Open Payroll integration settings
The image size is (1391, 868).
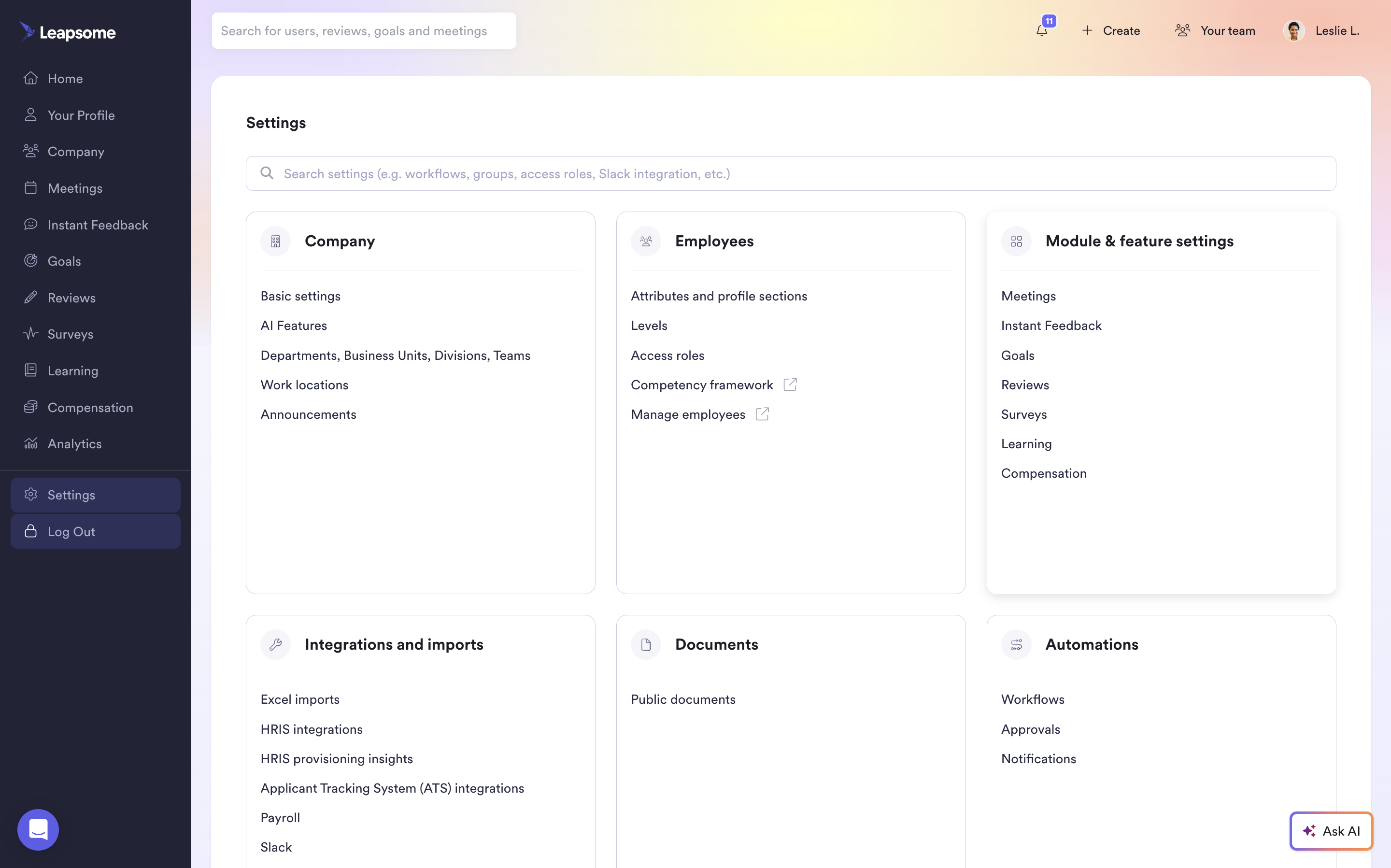280,817
